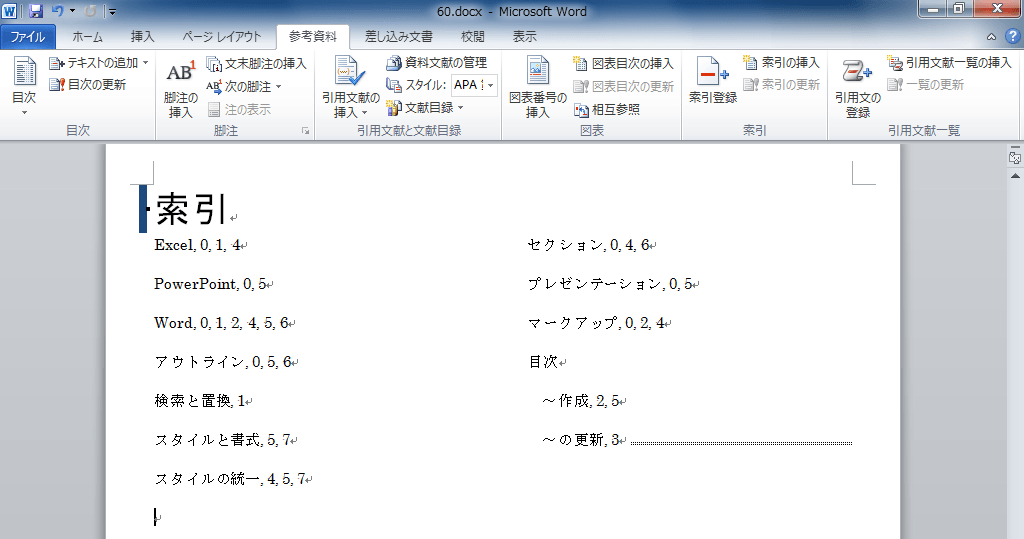Click 索引の挿入
The image size is (1024, 539).
tap(781, 63)
